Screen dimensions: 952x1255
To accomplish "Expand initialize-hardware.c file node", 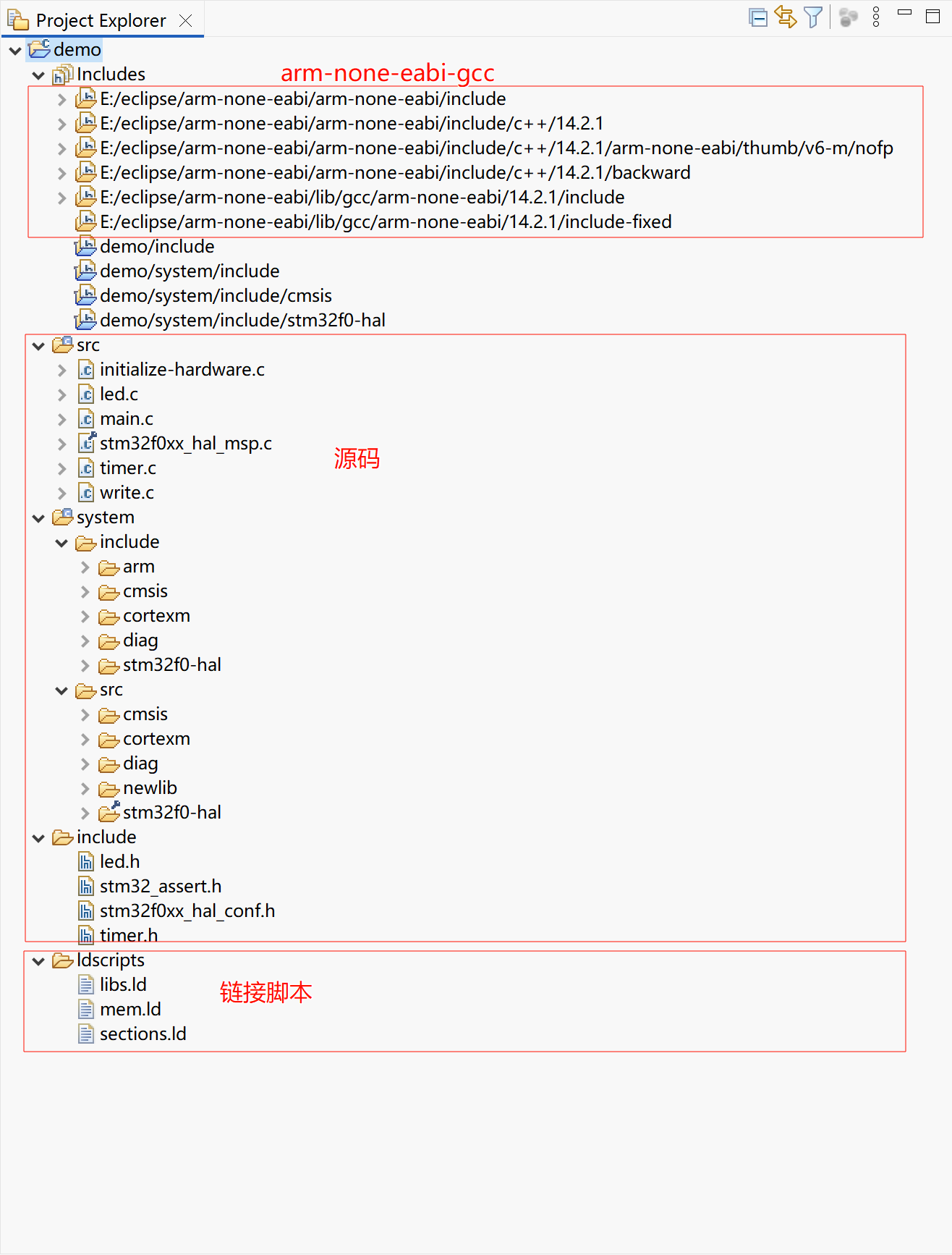I will 61,370.
